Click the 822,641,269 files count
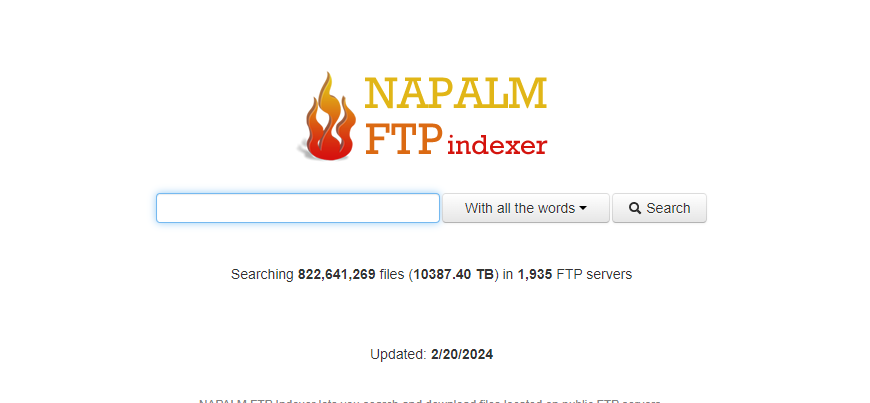Screen dimensions: 870x403 click(x=337, y=274)
